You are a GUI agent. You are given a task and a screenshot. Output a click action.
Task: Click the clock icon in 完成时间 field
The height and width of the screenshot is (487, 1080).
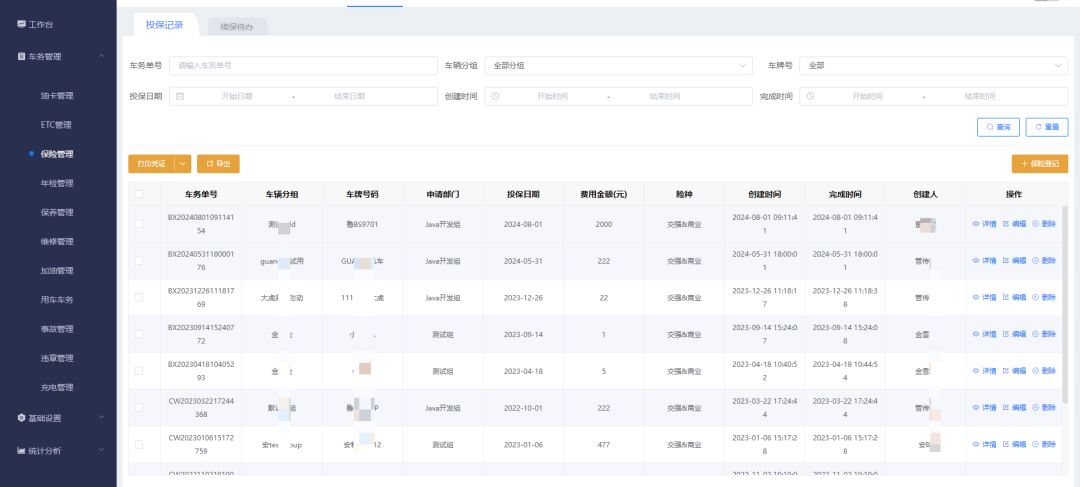810,96
